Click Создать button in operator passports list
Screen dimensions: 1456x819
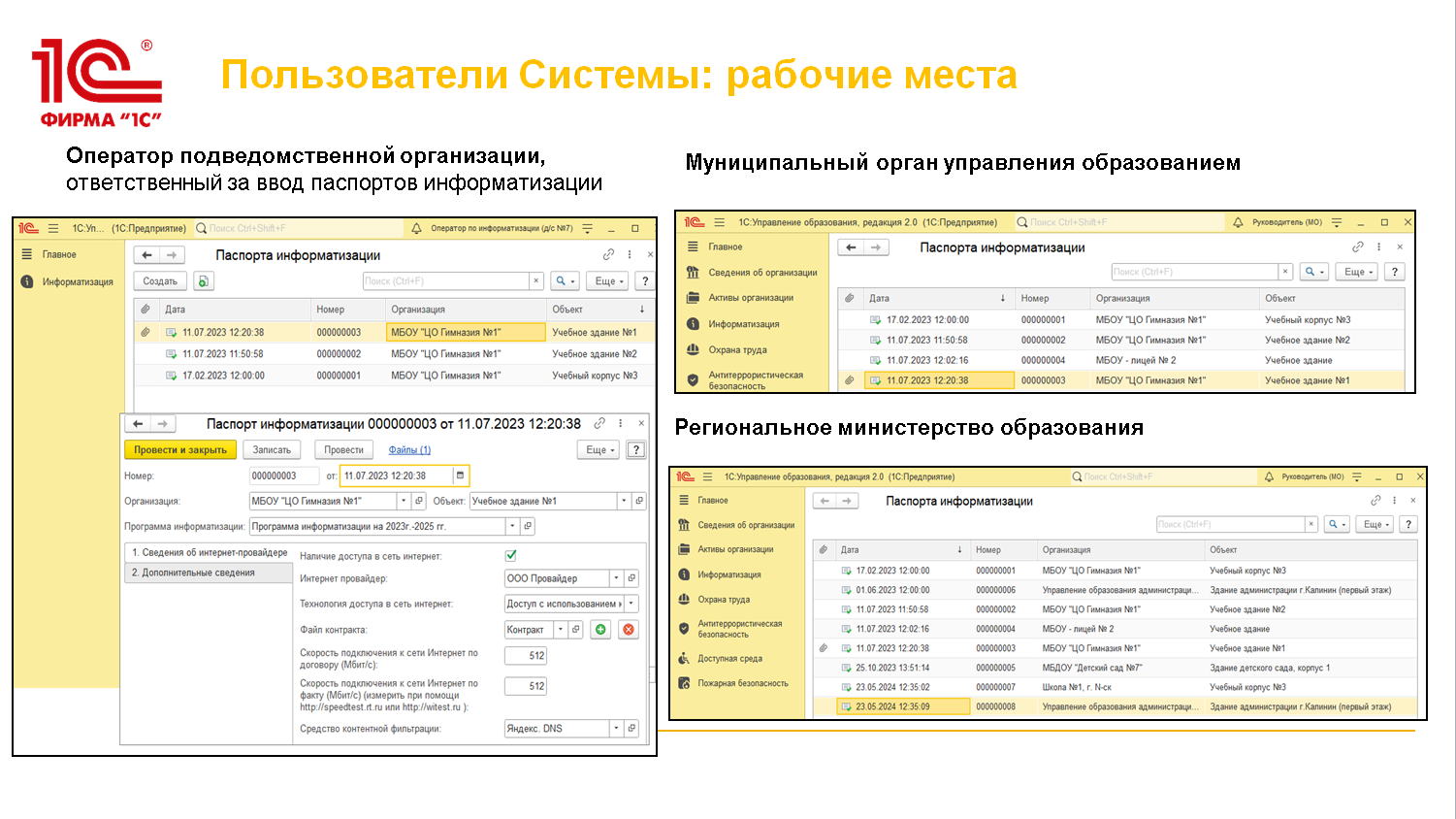coord(160,281)
